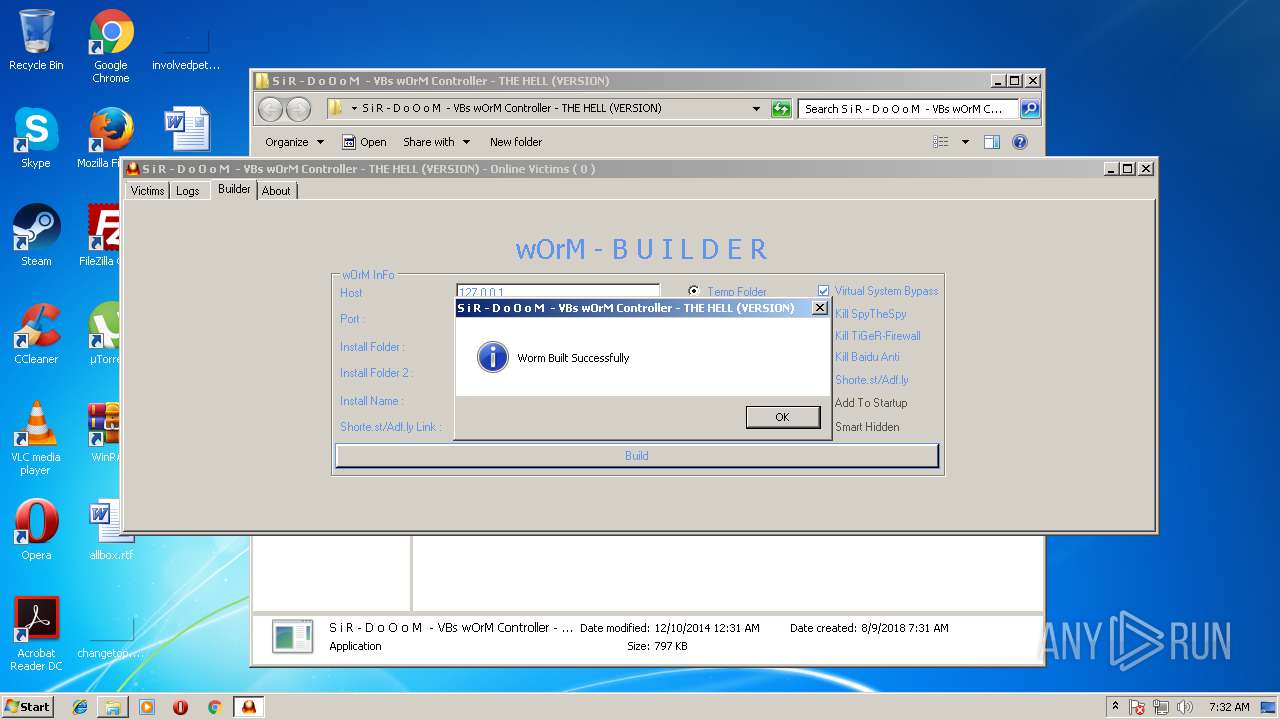The width and height of the screenshot is (1280, 720).
Task: Click the Windows Explorer taskbar icon
Action: pyautogui.click(x=113, y=707)
